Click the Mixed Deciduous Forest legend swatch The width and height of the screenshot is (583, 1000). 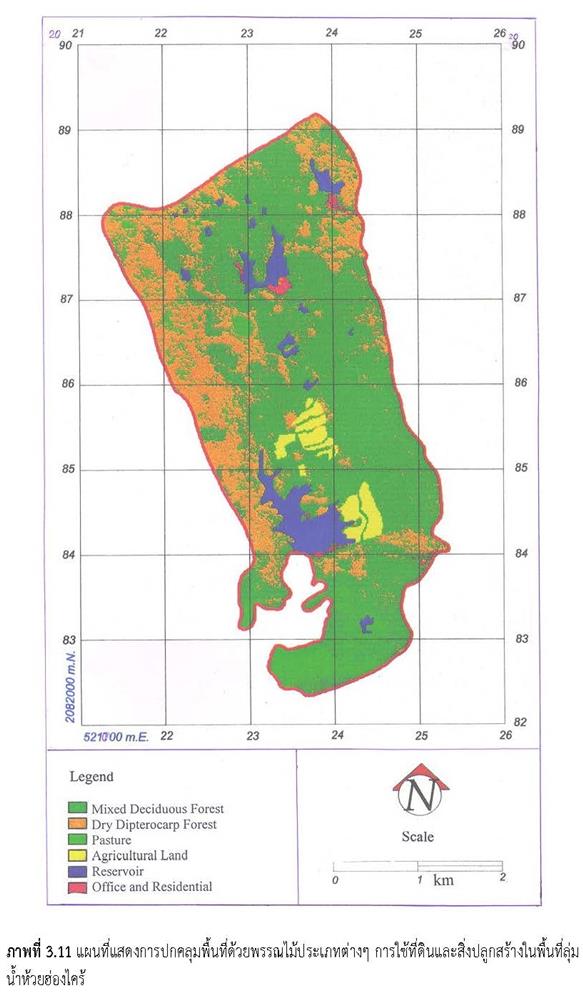[77, 809]
